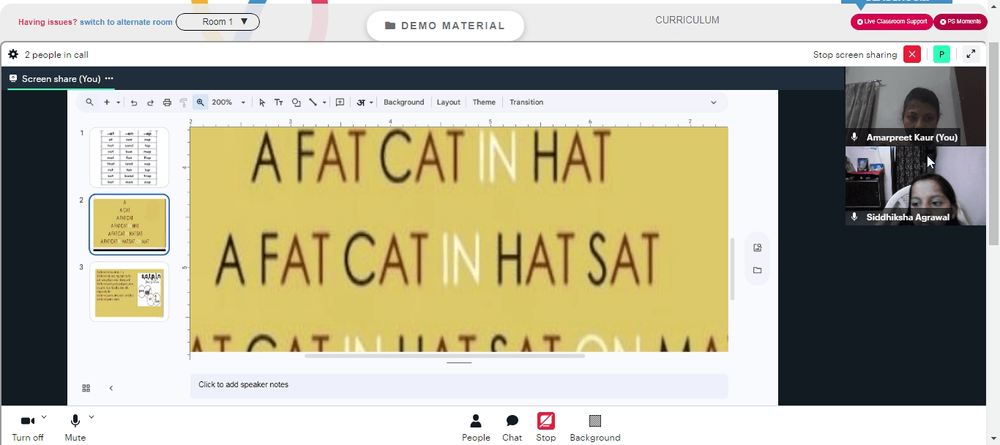This screenshot has width=1000, height=445.
Task: Open Screen share options ellipsis
Action: [109, 78]
